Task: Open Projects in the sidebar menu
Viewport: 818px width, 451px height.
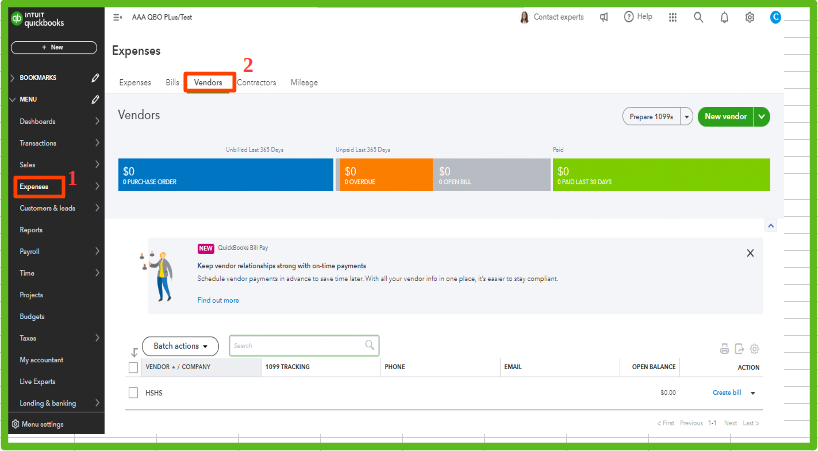Action: (31, 295)
